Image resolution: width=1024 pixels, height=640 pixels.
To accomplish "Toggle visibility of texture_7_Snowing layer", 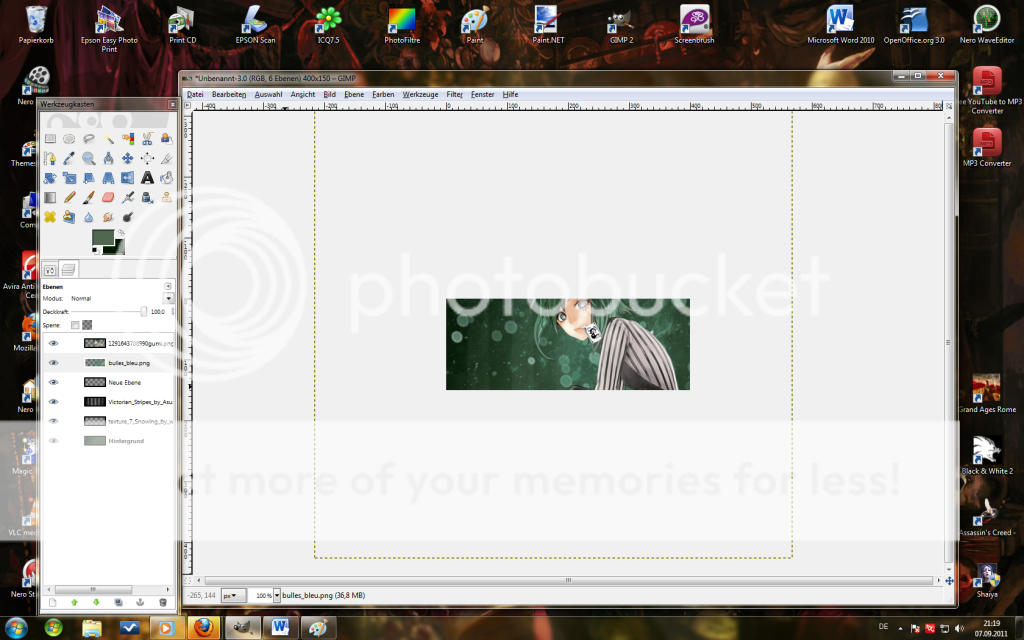I will [x=54, y=421].
